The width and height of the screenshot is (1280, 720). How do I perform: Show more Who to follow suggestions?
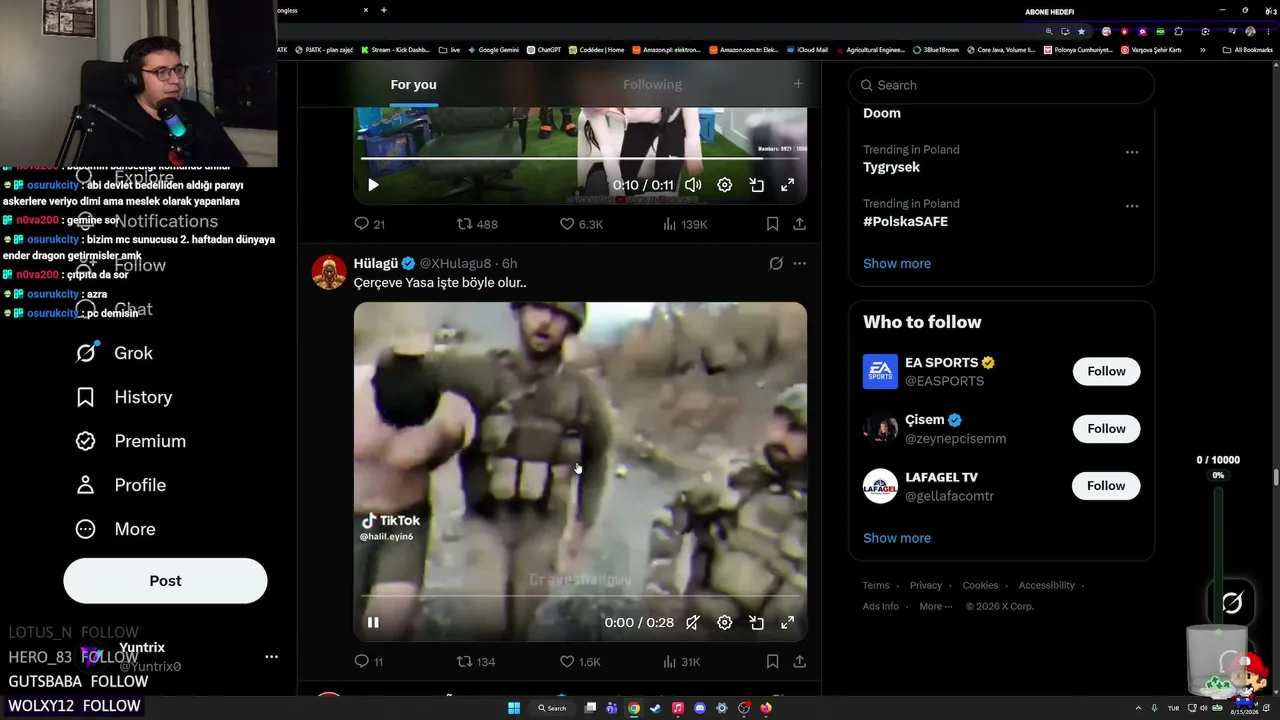point(897,538)
